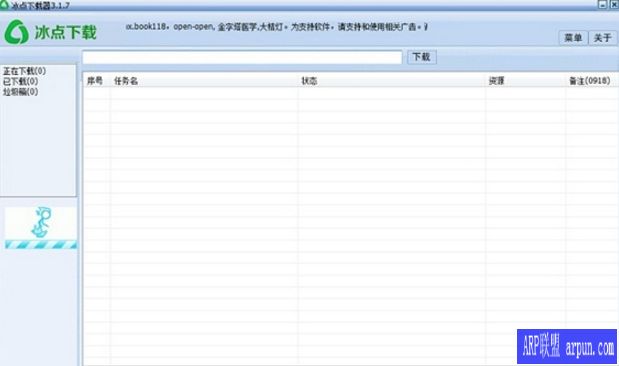Click the blue animated mascot thumbnail

(x=41, y=223)
